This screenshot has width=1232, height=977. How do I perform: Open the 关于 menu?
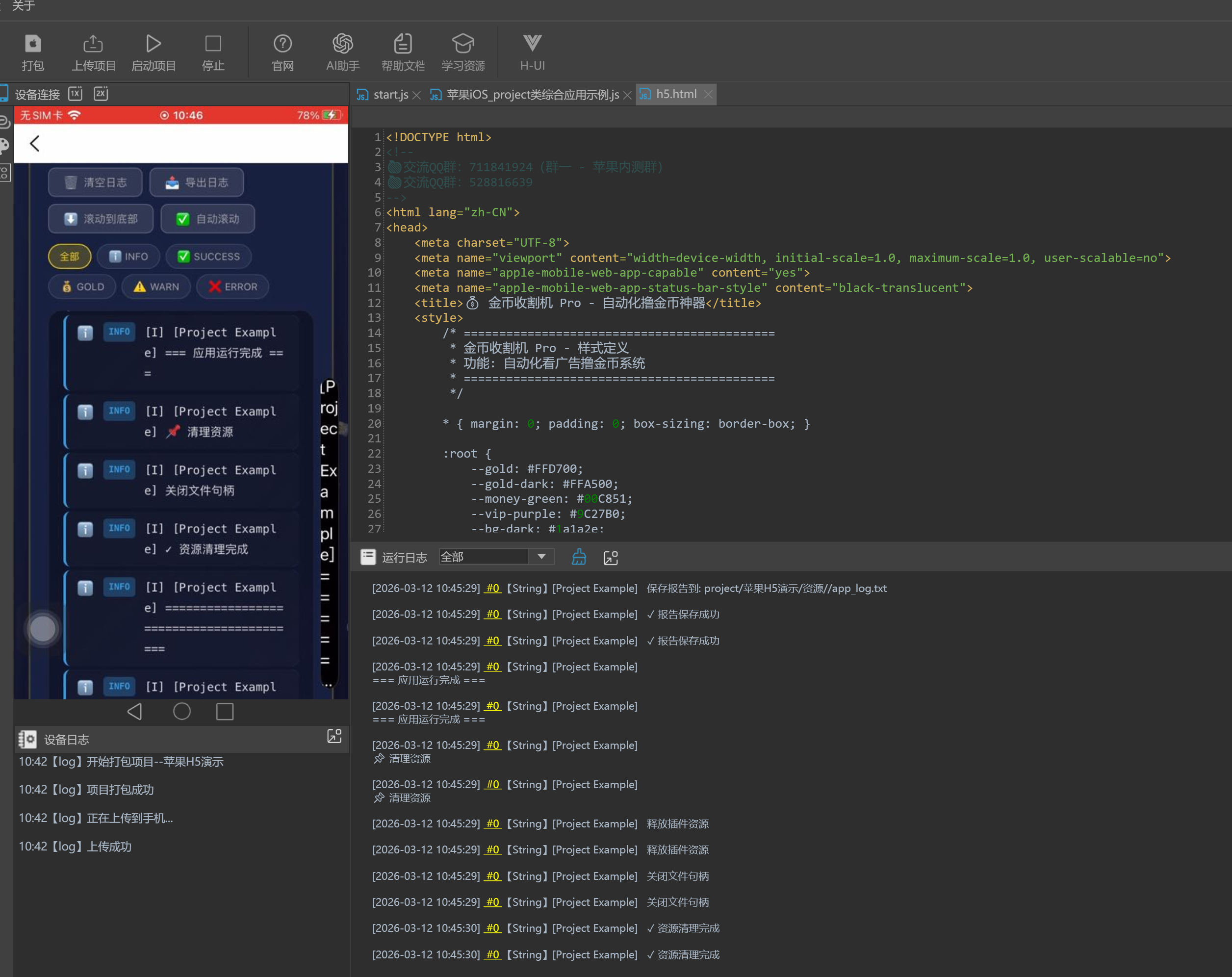click(23, 6)
